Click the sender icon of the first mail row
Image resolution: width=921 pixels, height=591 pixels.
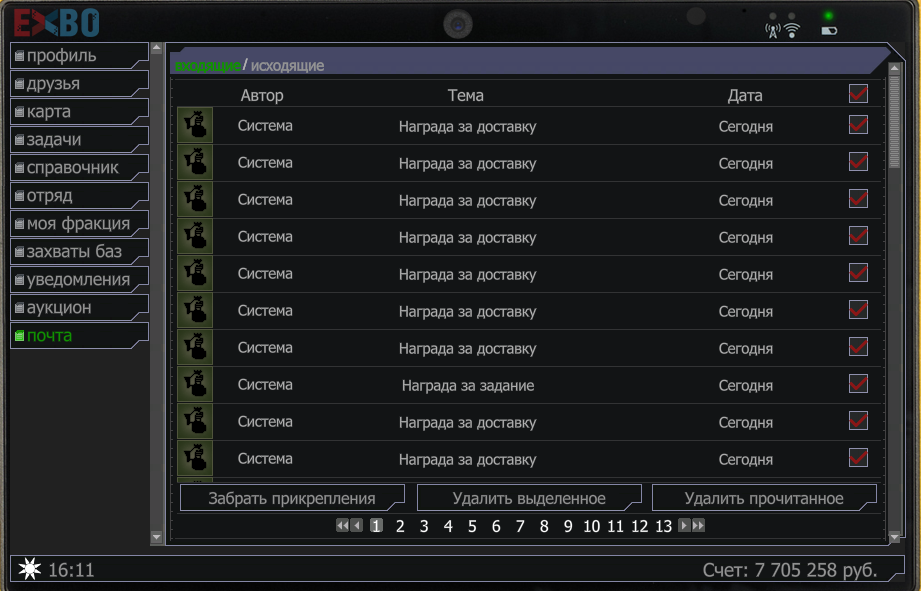pos(195,125)
